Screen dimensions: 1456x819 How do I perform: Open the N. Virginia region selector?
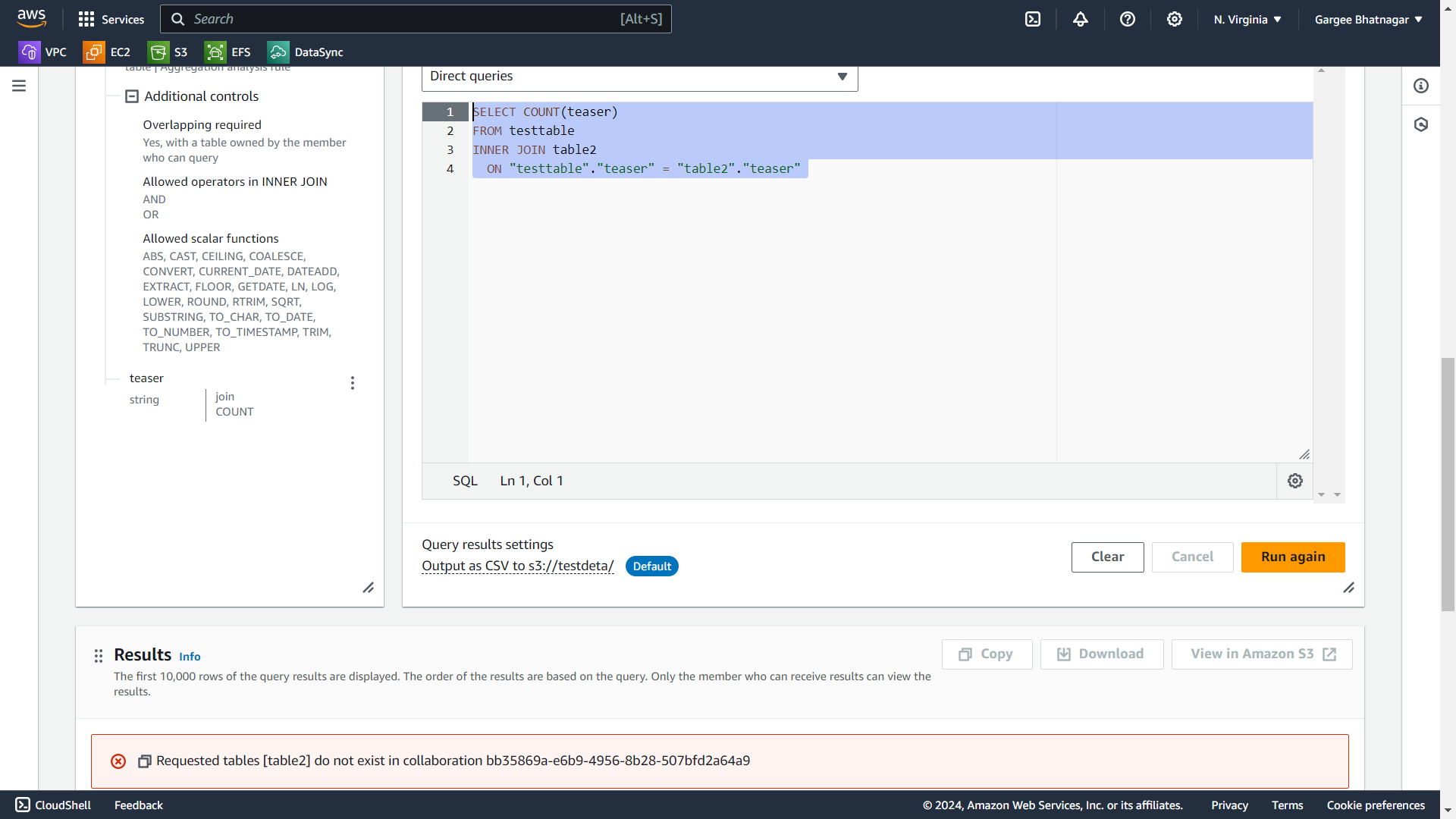tap(1247, 20)
